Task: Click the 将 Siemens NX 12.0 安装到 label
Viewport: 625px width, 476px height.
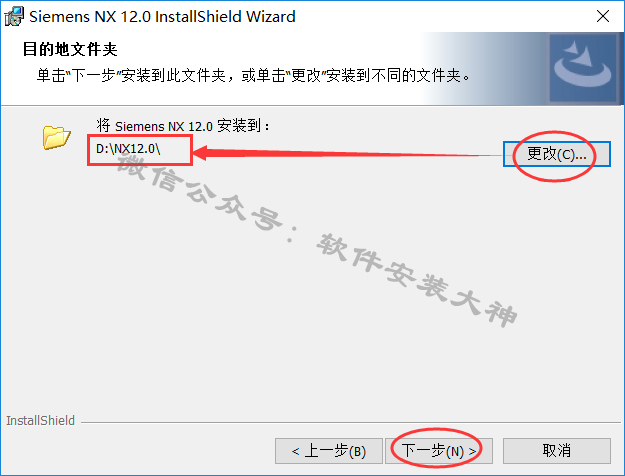Action: pos(183,126)
